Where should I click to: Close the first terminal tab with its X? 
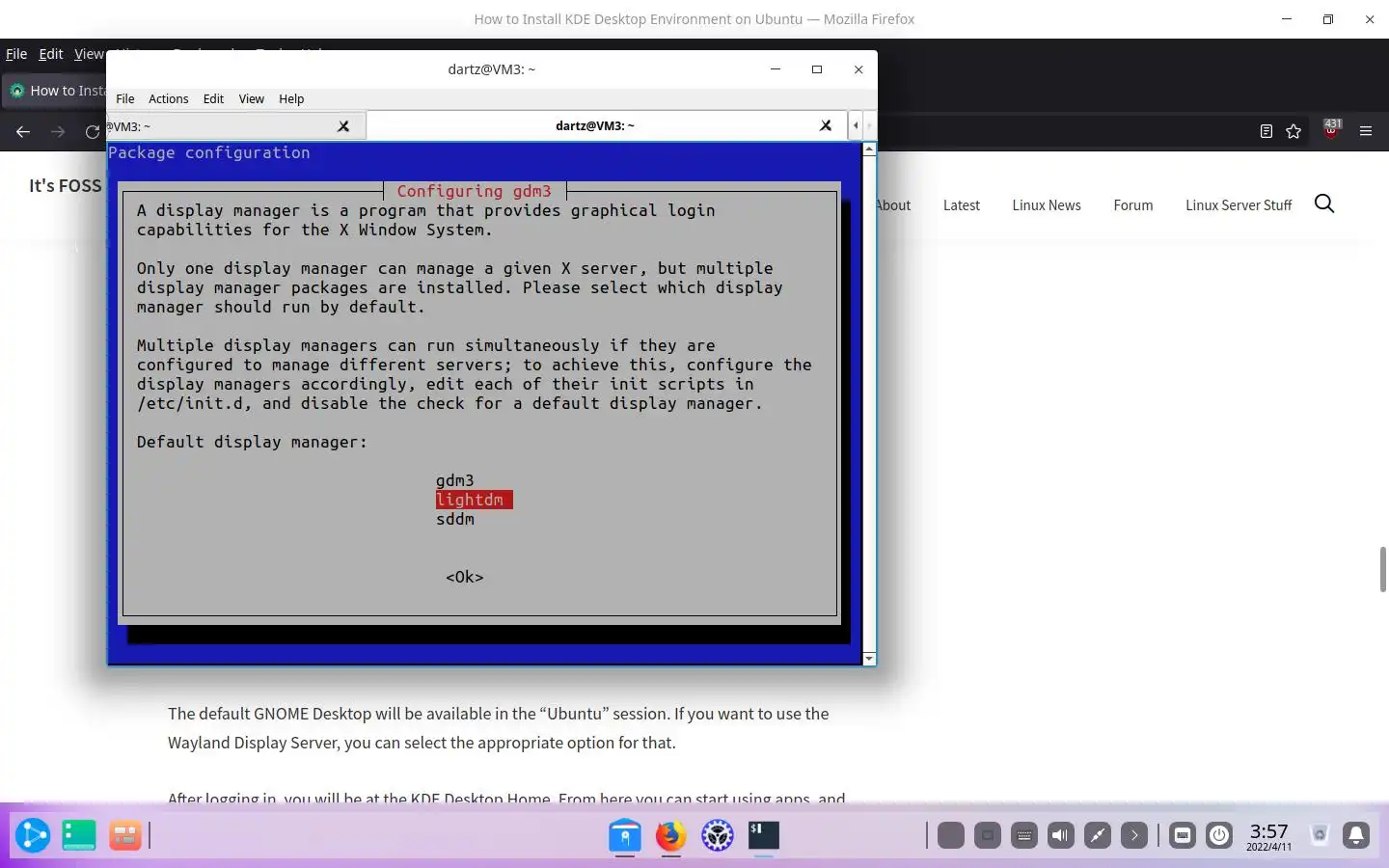(343, 126)
